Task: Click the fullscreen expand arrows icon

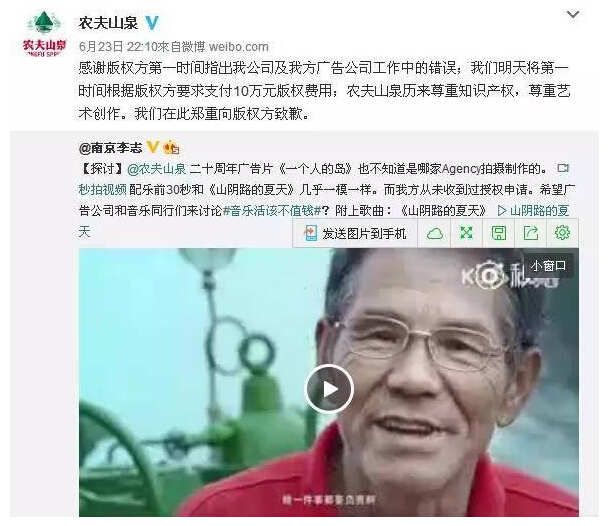Action: coord(467,233)
